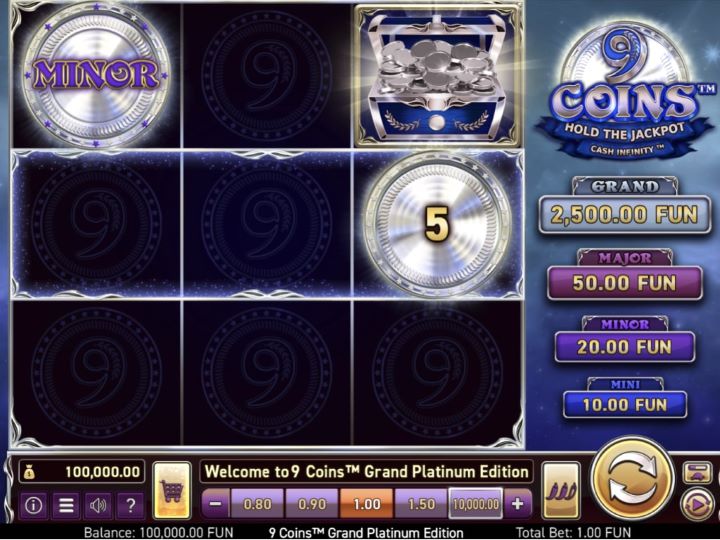Click the silver treasure chest symbol
The image size is (720, 540).
[436, 76]
